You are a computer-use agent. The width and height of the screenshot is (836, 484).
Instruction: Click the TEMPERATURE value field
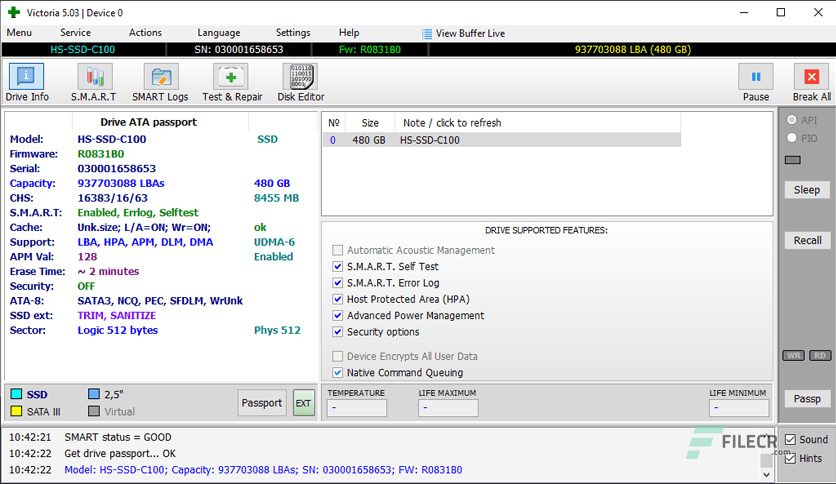[357, 408]
